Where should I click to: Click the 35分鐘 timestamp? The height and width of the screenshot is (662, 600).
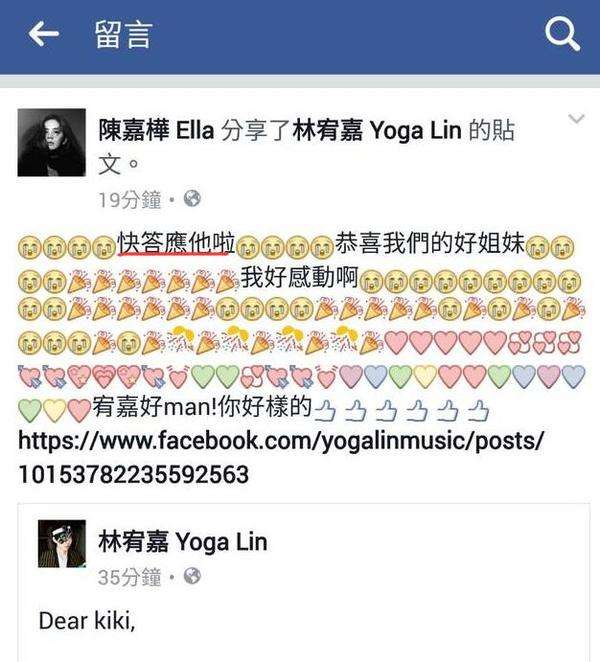[x=130, y=577]
